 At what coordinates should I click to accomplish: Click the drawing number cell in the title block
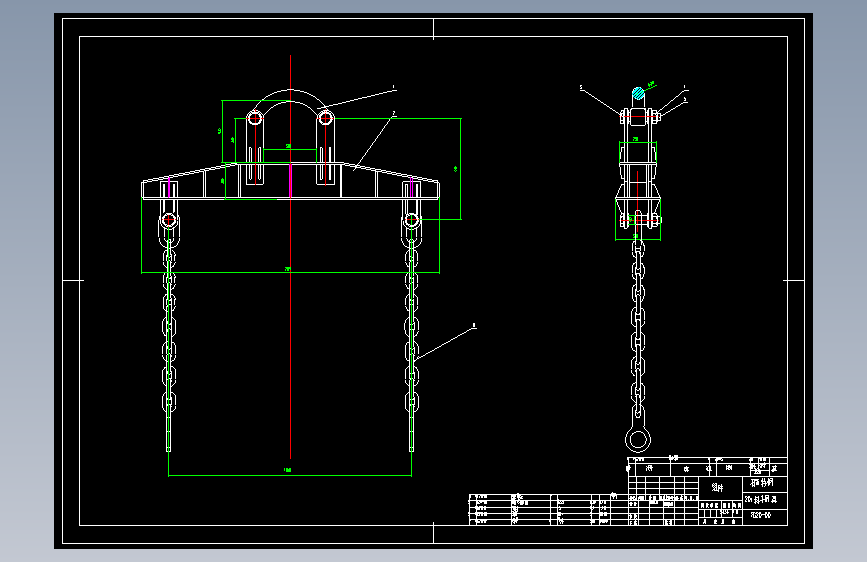click(765, 516)
